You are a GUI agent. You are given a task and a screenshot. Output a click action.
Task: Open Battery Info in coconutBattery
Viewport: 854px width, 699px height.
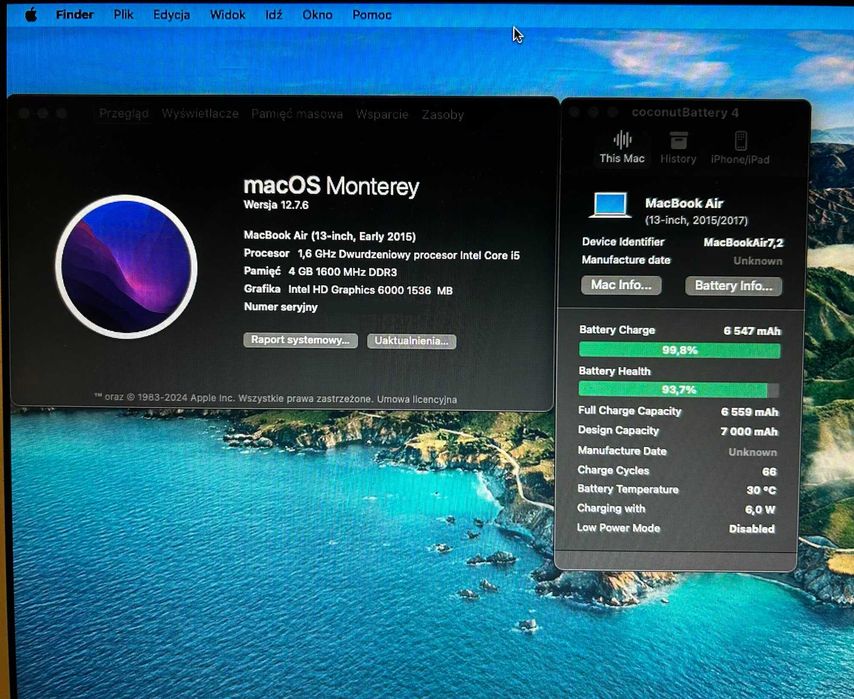[x=734, y=286]
